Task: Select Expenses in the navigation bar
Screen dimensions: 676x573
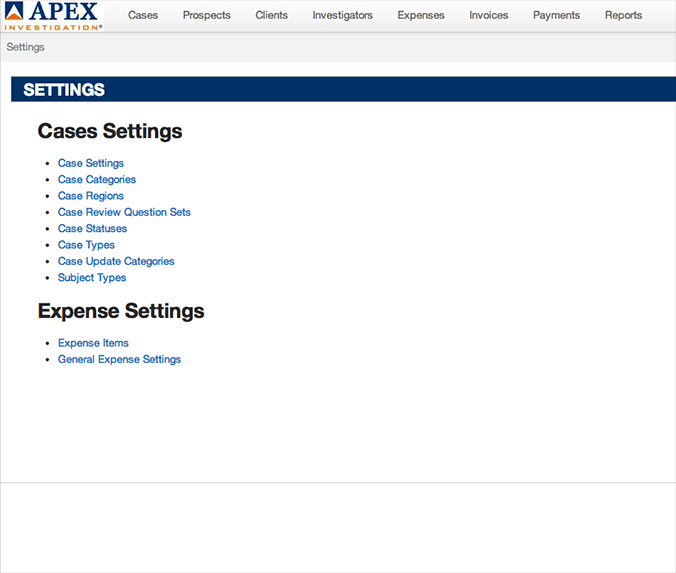Action: pos(421,15)
